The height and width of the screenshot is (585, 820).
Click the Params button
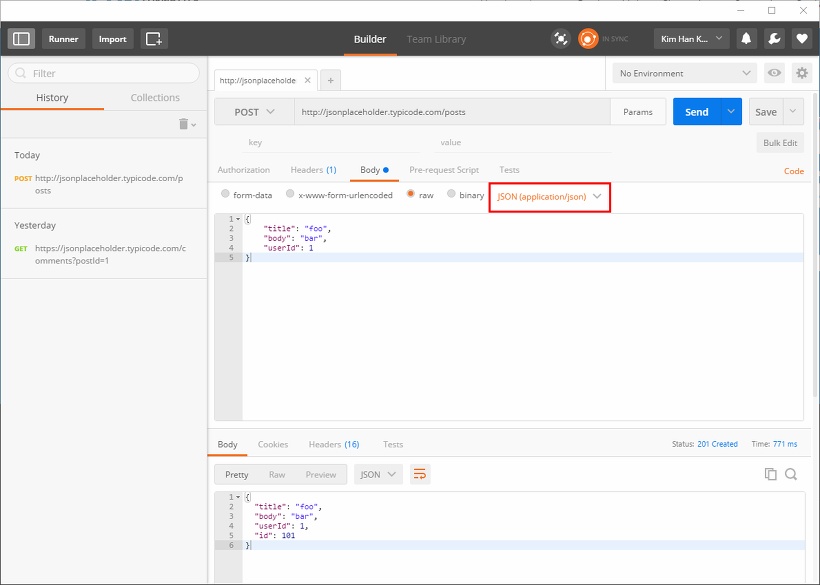[x=637, y=112]
